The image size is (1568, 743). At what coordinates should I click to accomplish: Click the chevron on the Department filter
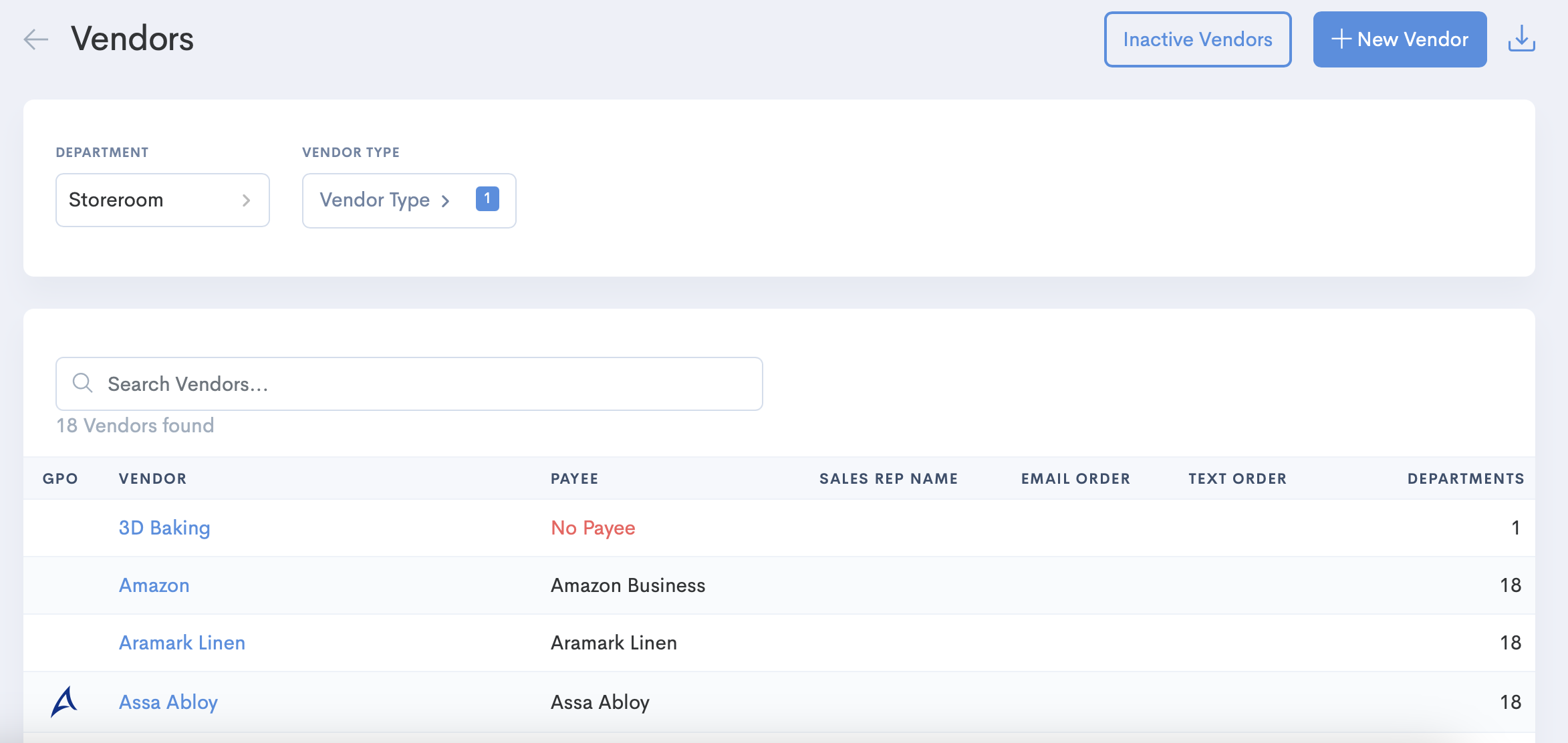tap(247, 200)
